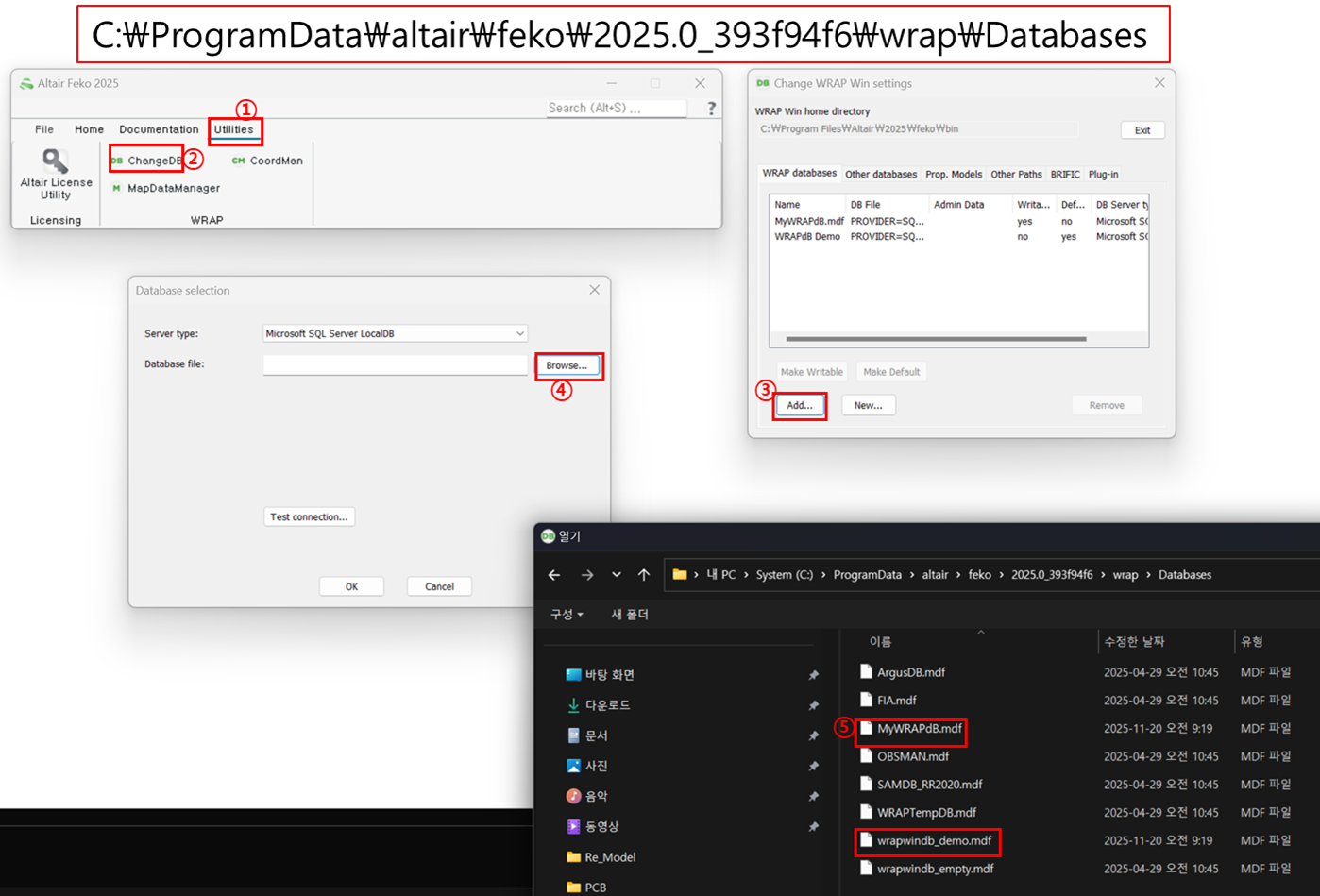The height and width of the screenshot is (896, 1320).
Task: Expand the ProgramData breadcrumb chevron
Action: pos(912,575)
